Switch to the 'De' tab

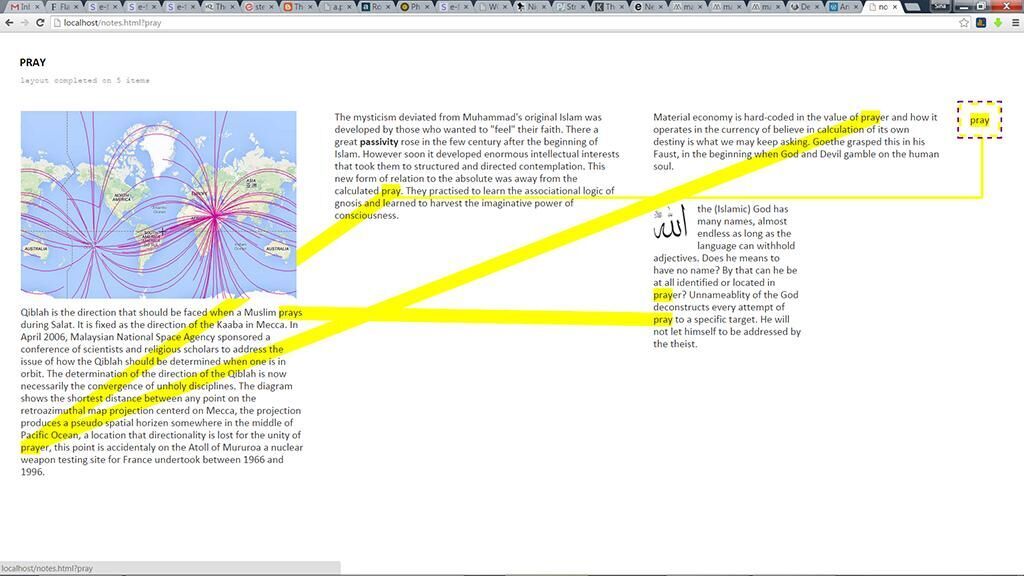click(x=803, y=7)
